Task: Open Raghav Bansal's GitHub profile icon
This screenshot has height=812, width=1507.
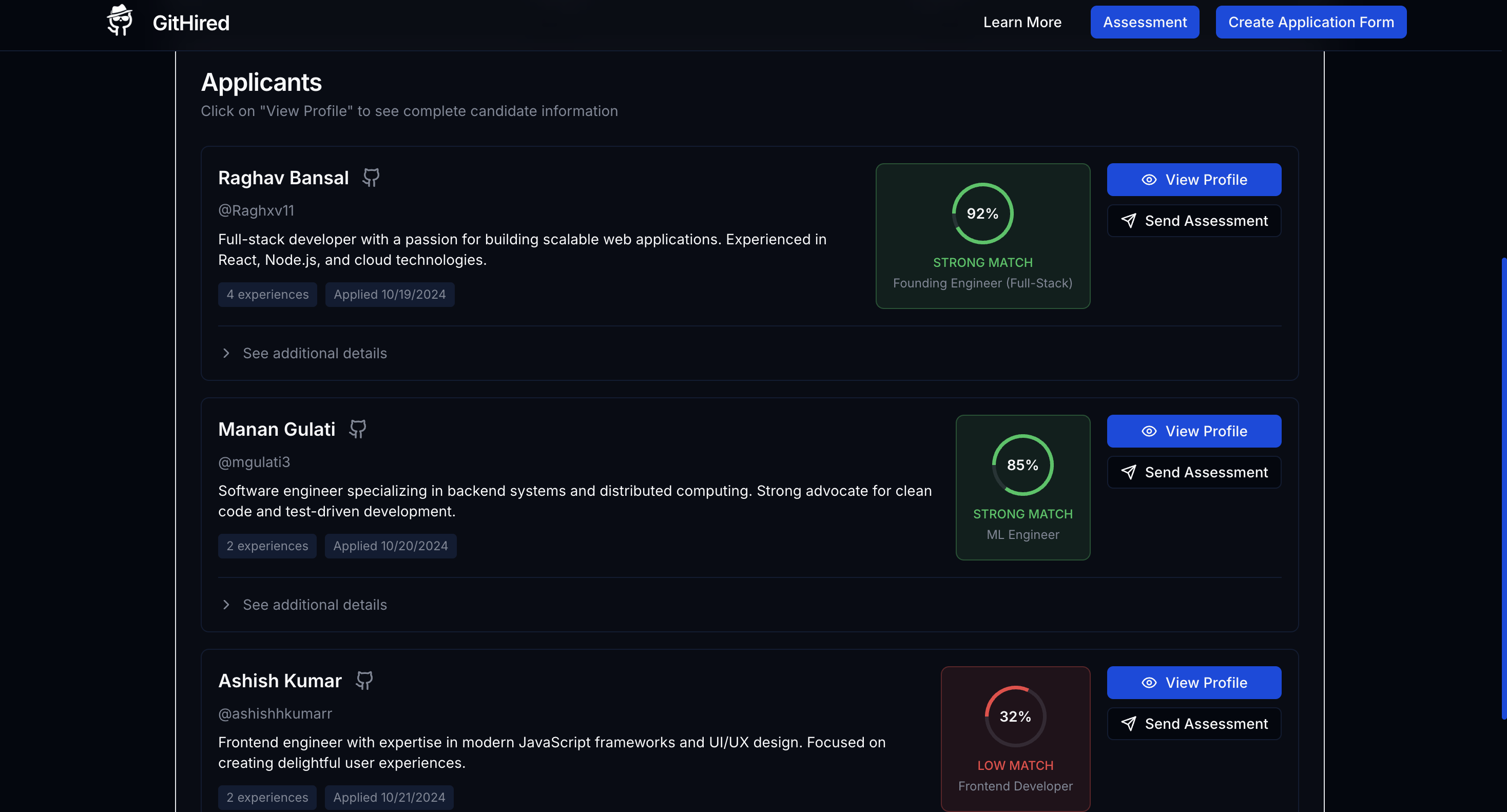Action: 371,177
